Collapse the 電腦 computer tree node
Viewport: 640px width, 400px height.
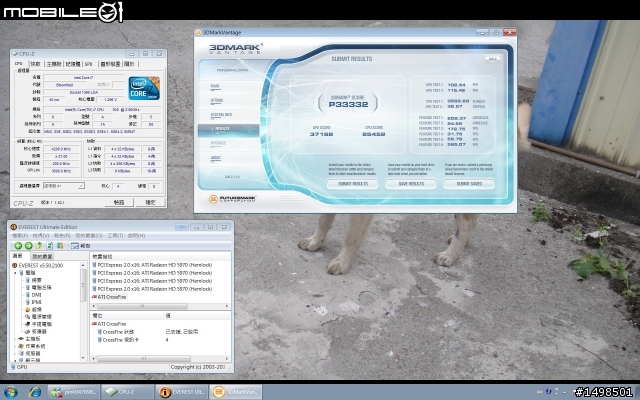[16, 273]
